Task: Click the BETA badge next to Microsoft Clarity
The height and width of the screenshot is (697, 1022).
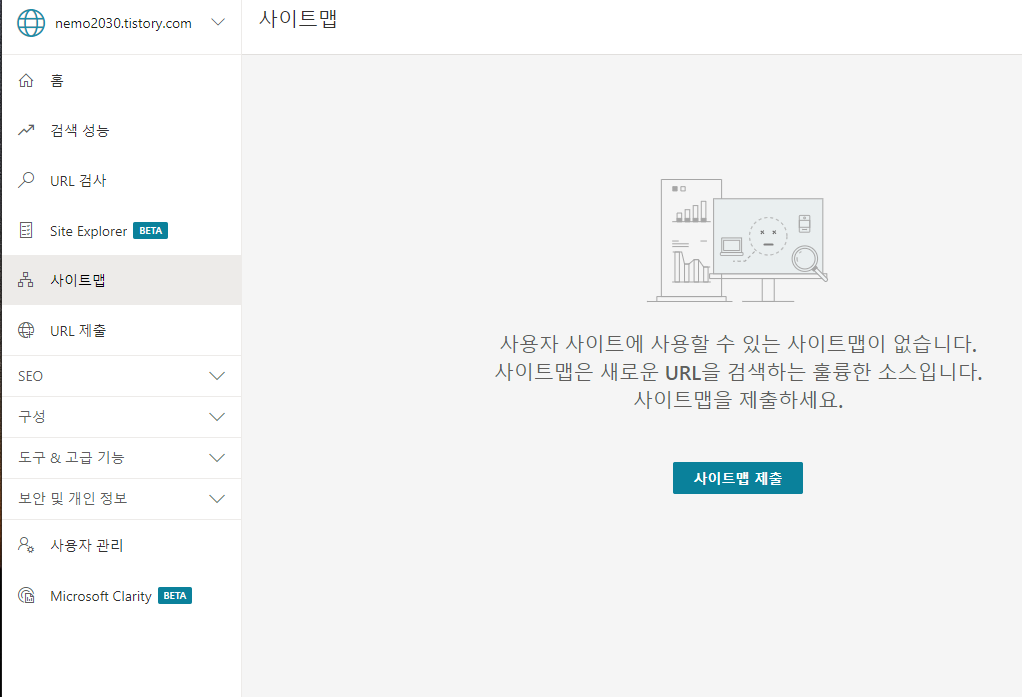Action: point(175,596)
